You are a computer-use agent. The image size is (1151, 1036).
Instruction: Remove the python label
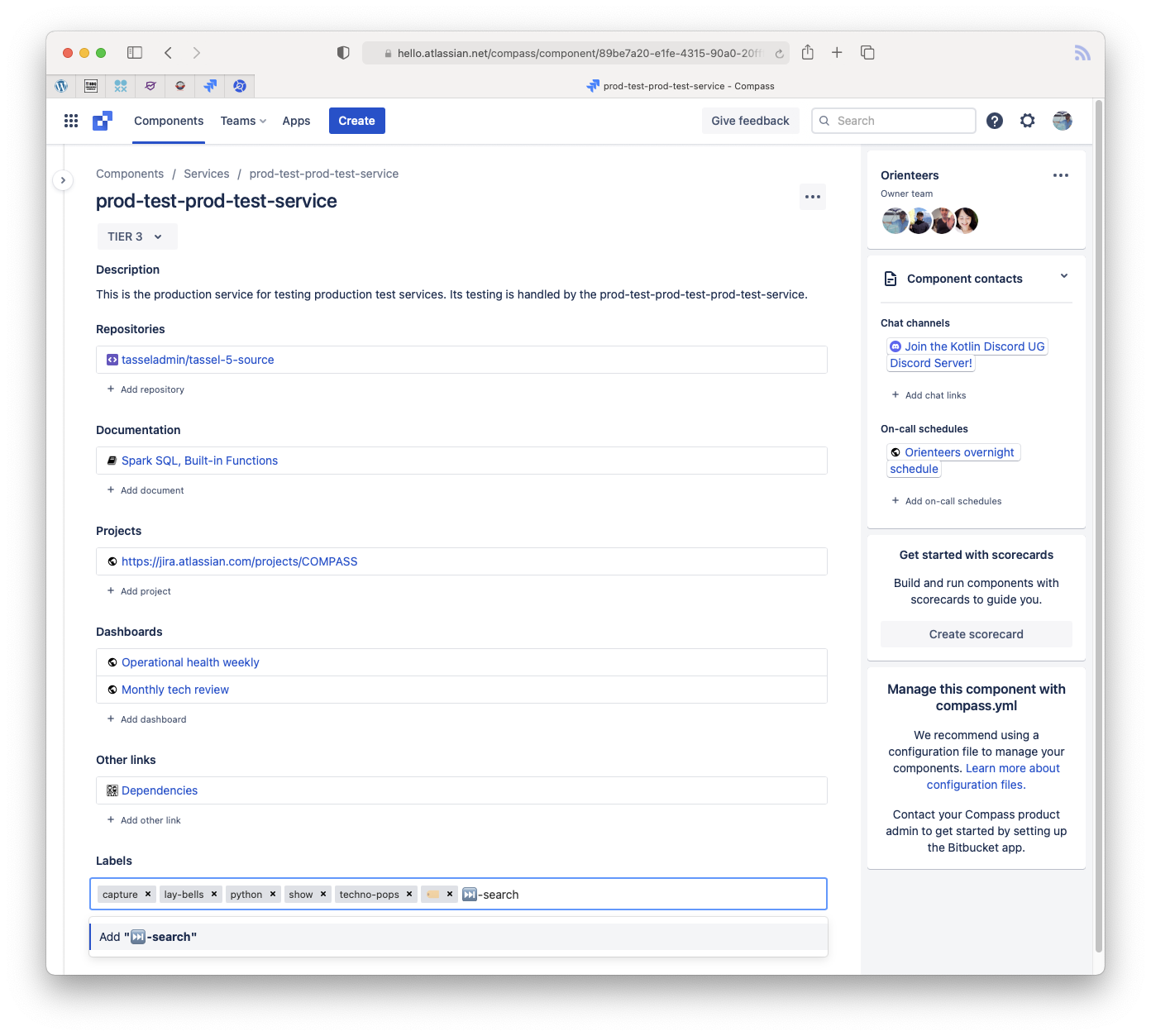click(x=273, y=894)
